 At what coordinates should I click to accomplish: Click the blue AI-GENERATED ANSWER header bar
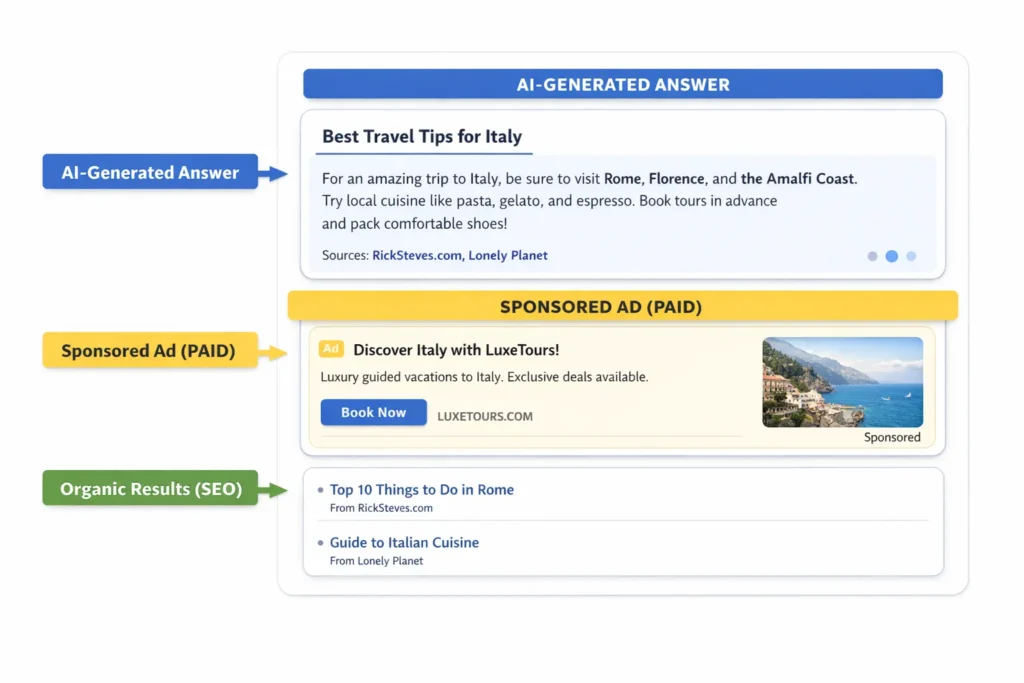pos(622,84)
